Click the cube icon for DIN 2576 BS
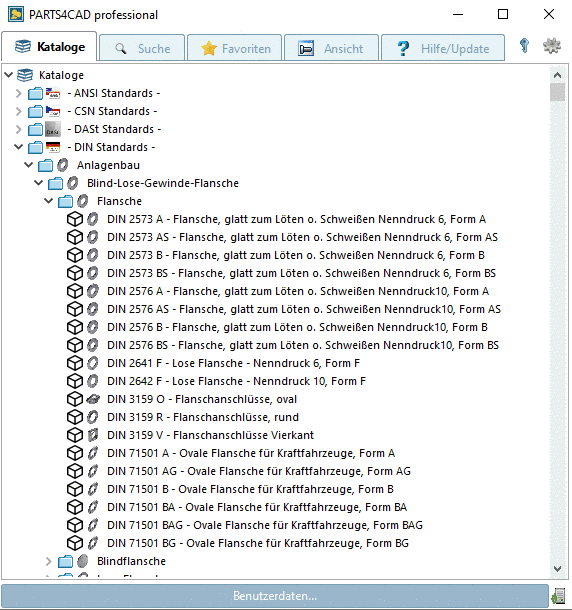Image resolution: width=572 pixels, height=610 pixels. [x=75, y=345]
